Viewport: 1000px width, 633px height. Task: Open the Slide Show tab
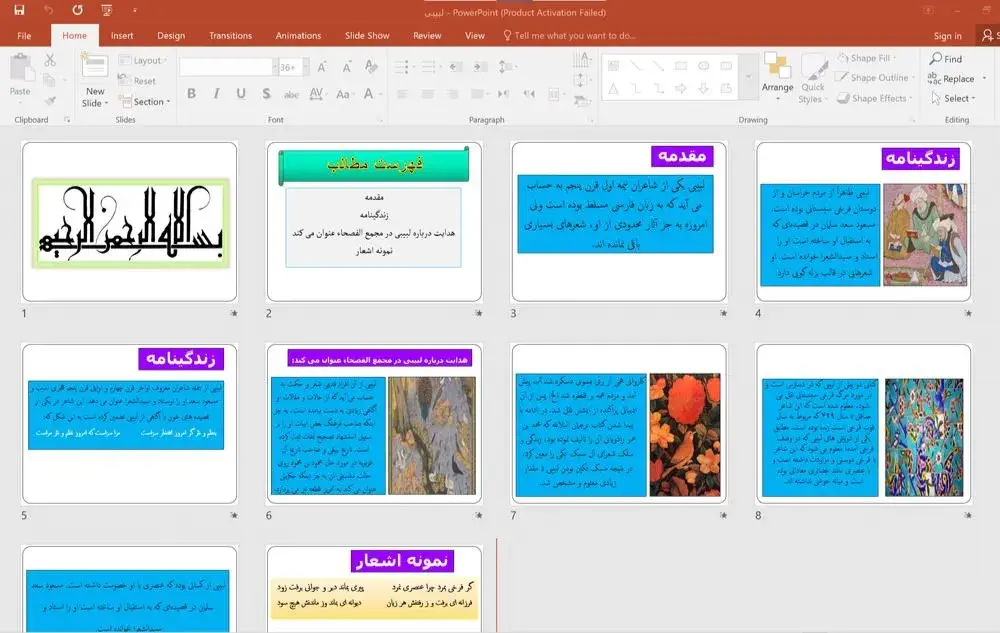tap(367, 35)
